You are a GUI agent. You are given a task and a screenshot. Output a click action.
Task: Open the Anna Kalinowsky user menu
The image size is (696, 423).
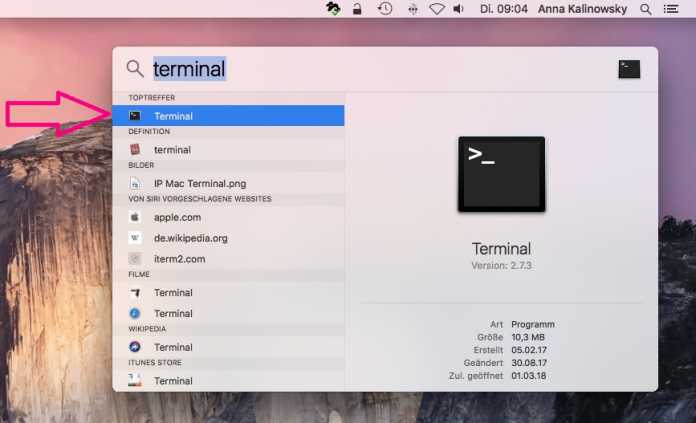[x=581, y=9]
